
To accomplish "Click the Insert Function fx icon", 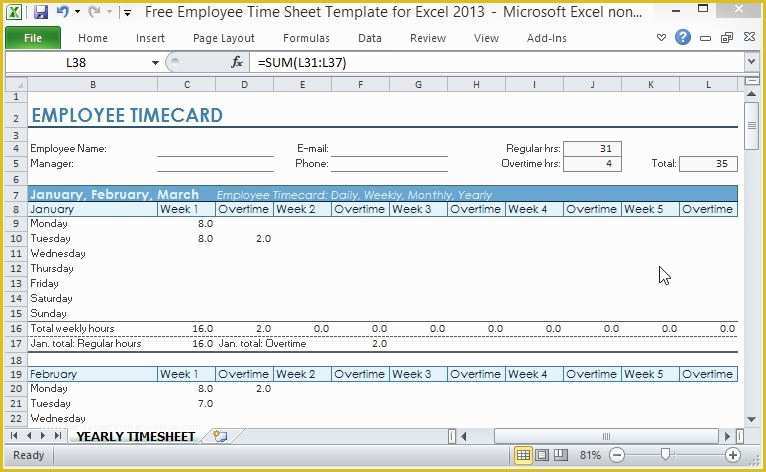I will [x=237, y=63].
